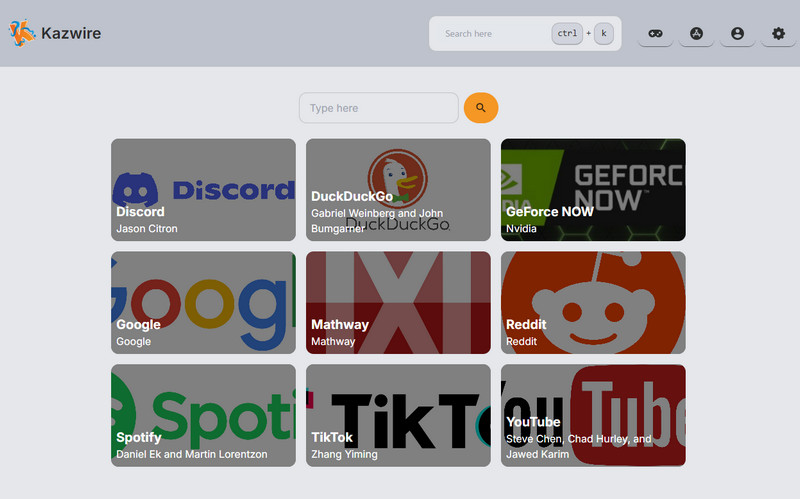Open the Spotify card
The image size is (800, 499).
204,415
